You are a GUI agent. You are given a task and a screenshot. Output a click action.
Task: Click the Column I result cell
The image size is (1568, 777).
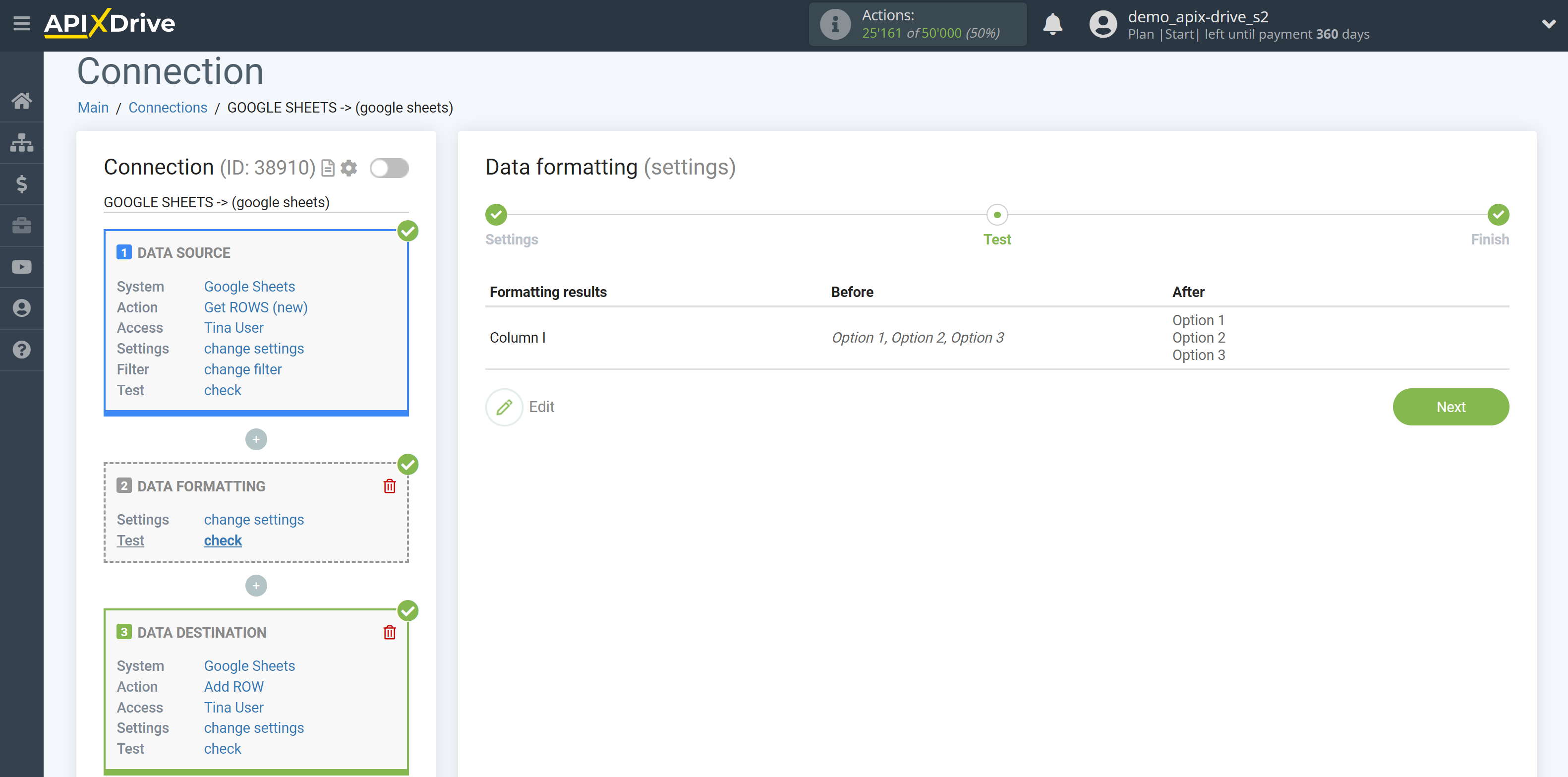pyautogui.click(x=518, y=338)
